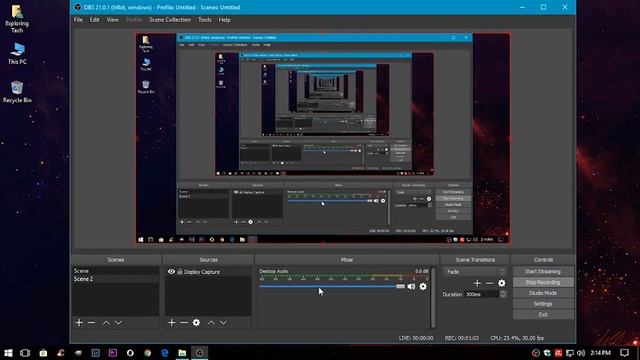Remove the selected source with the Sources minus button
Screen dimensions: 640x360
pos(184,323)
